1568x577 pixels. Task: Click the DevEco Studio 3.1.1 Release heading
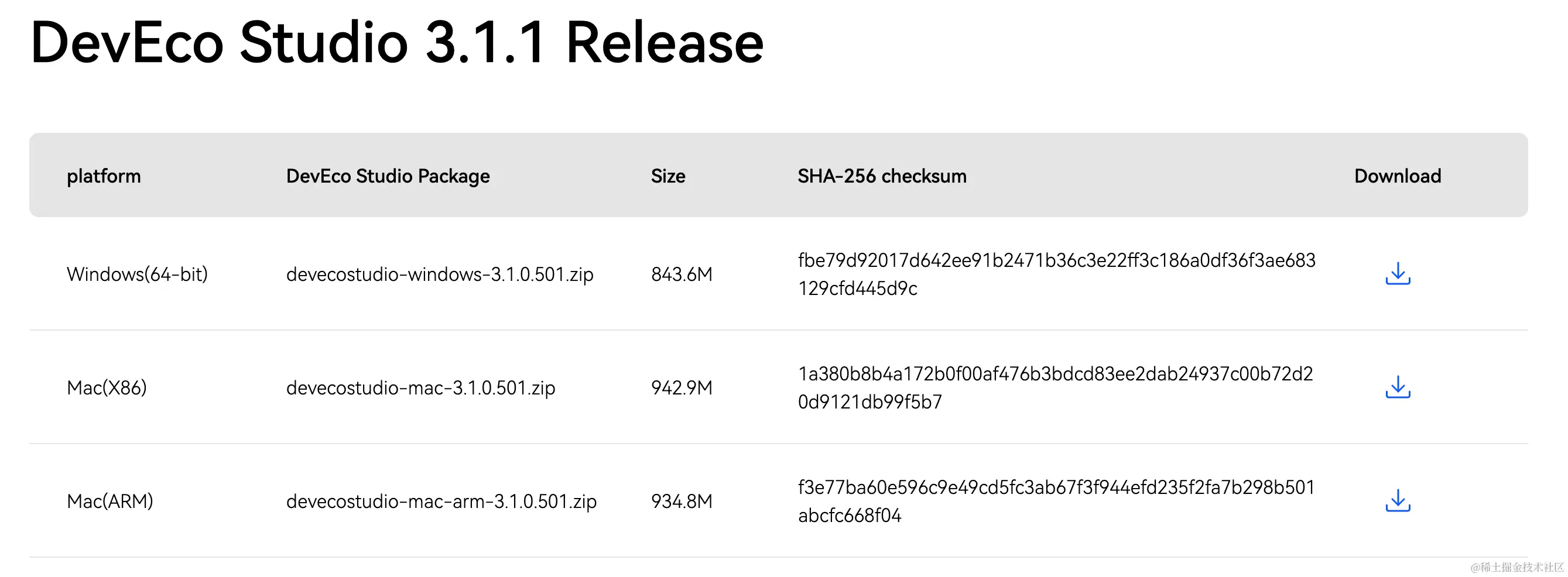pos(396,43)
